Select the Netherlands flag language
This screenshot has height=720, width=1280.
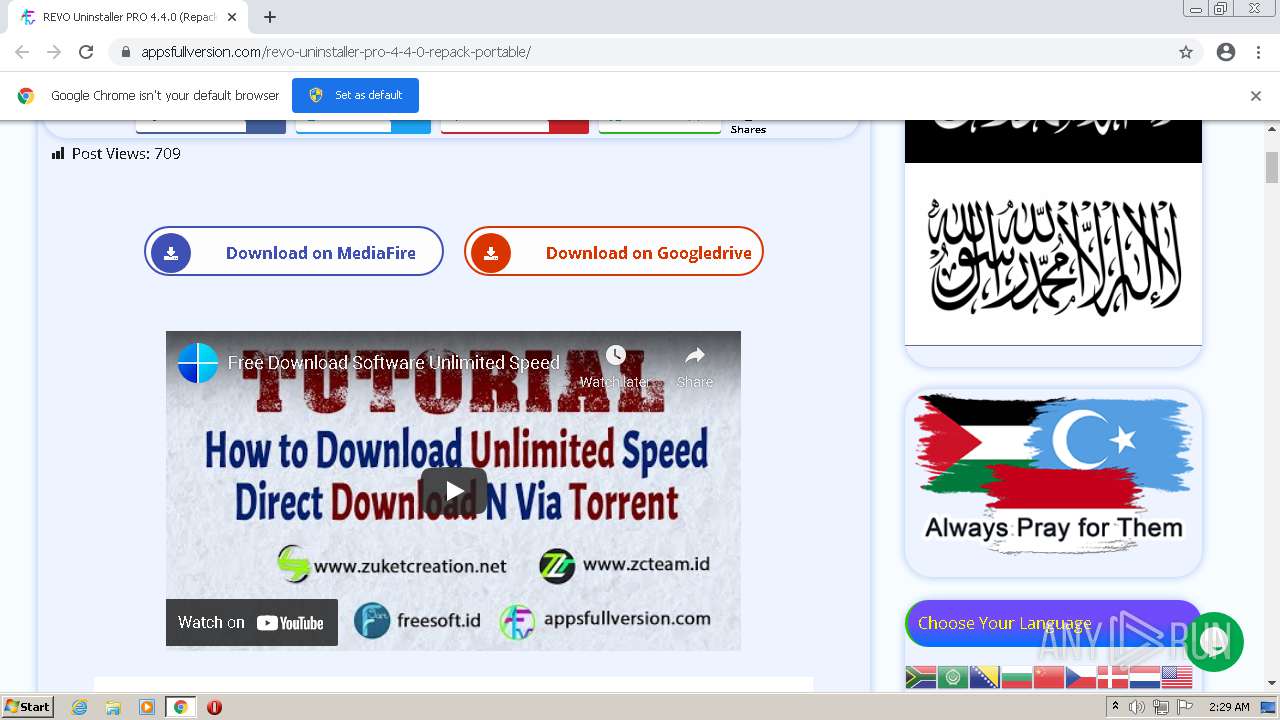click(1144, 677)
